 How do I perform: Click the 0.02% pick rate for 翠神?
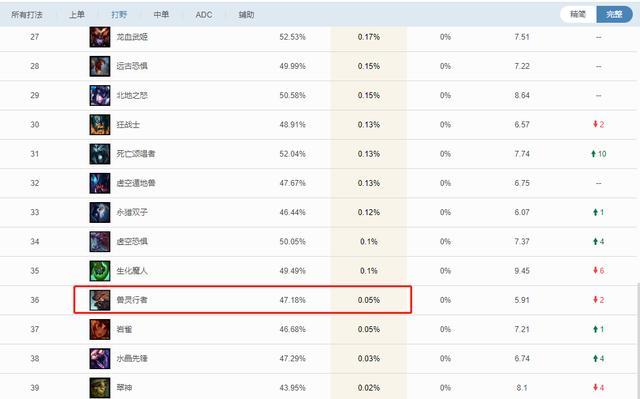click(369, 388)
